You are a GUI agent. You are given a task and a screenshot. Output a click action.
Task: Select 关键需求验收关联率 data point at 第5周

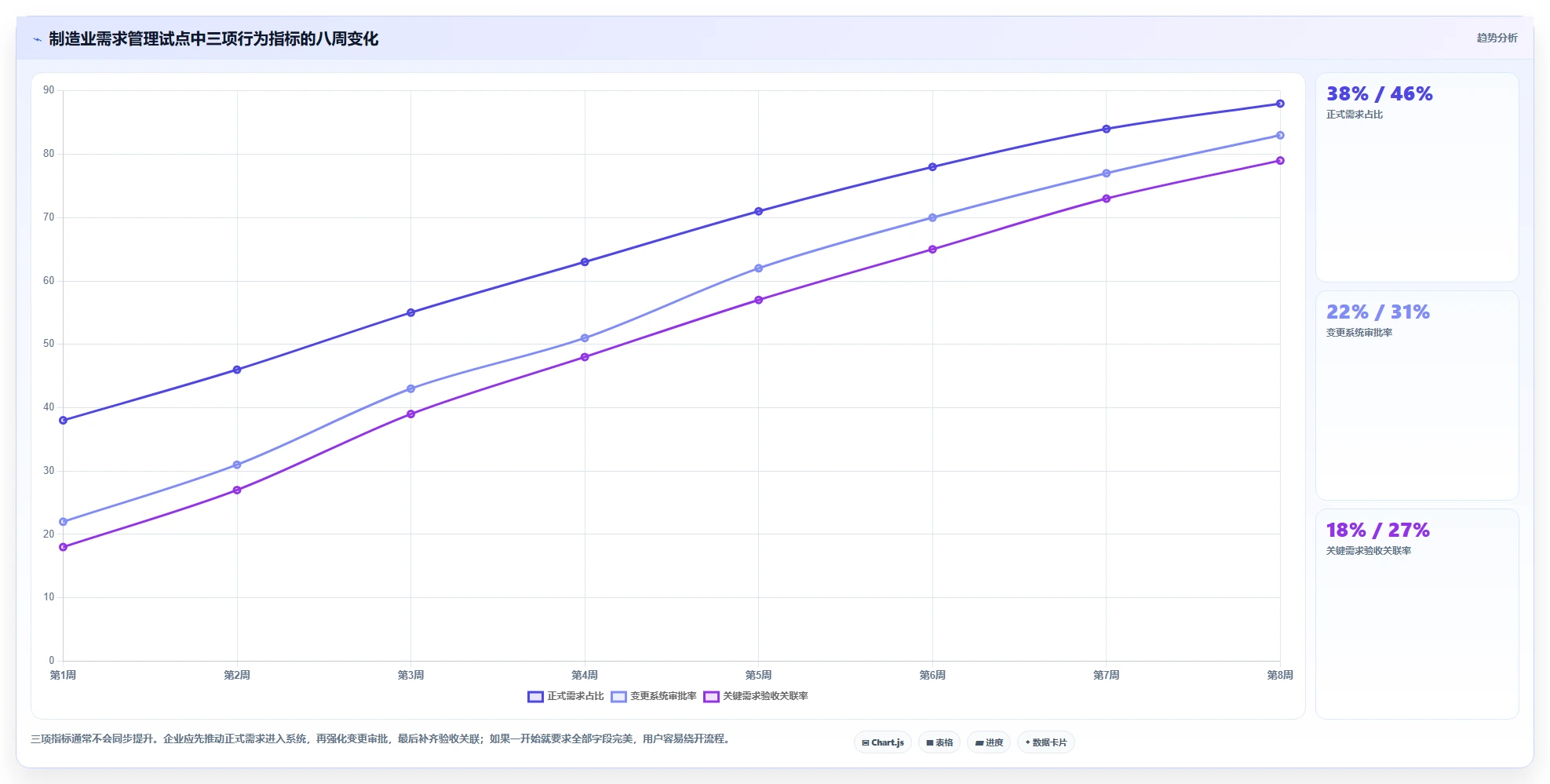[759, 300]
